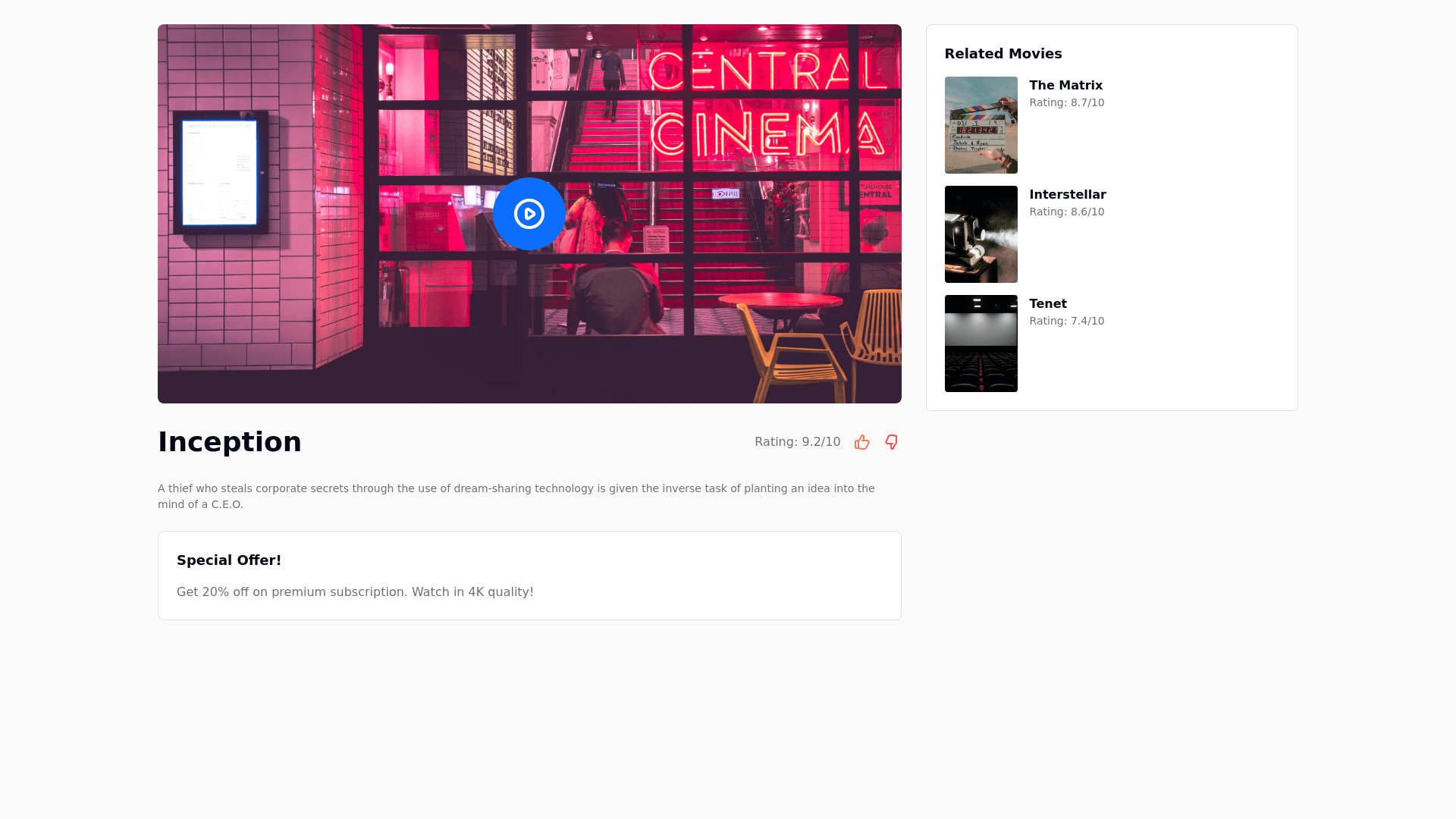Image resolution: width=1456 pixels, height=819 pixels.
Task: Click the Related Movies heading
Action: point(1003,54)
